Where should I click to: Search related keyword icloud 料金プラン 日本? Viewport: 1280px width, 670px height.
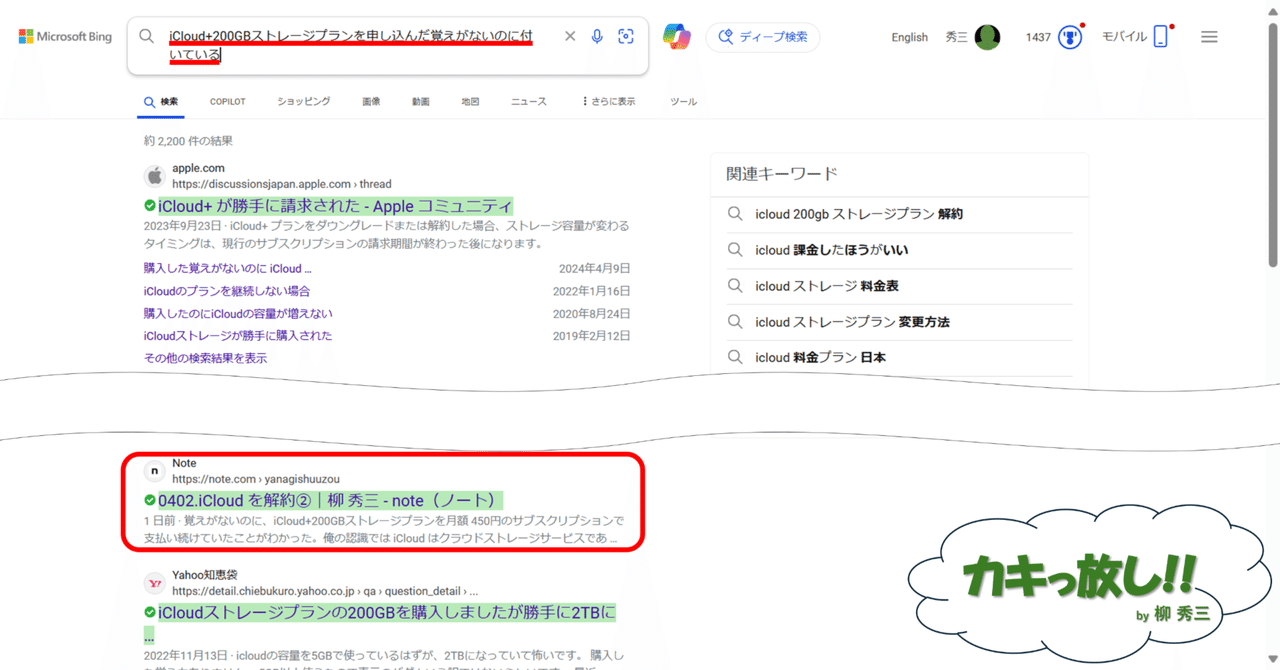821,357
